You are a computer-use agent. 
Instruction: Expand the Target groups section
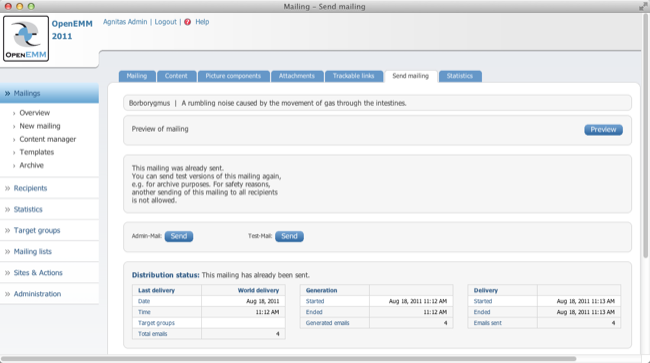[37, 230]
